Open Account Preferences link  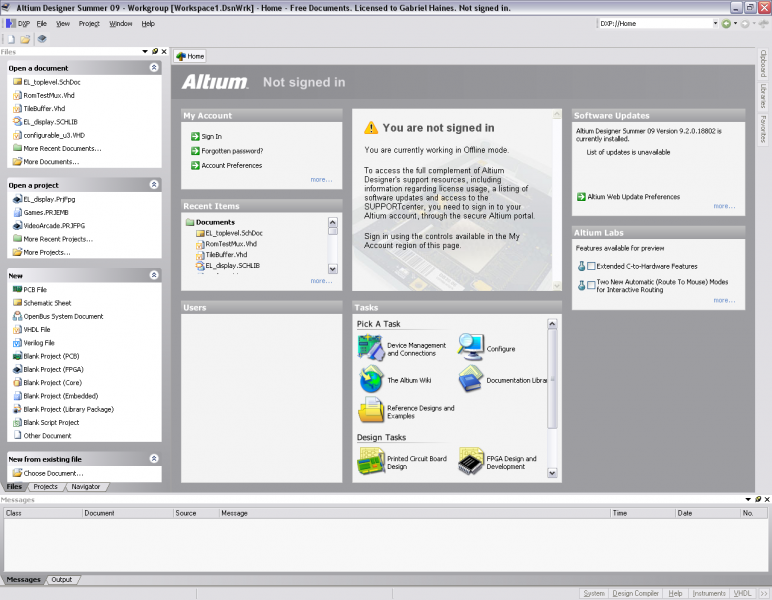(x=231, y=165)
